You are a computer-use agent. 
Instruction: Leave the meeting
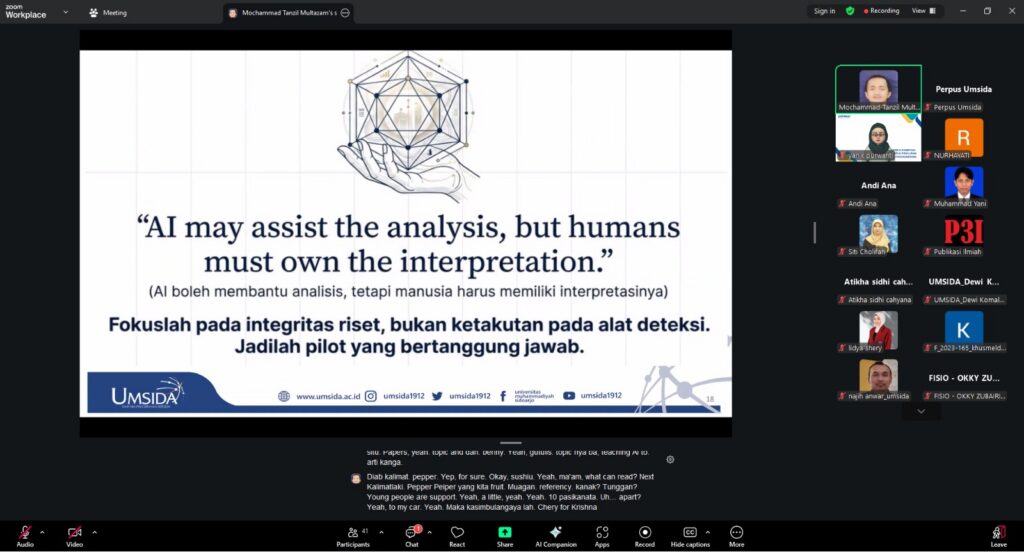pos(998,534)
